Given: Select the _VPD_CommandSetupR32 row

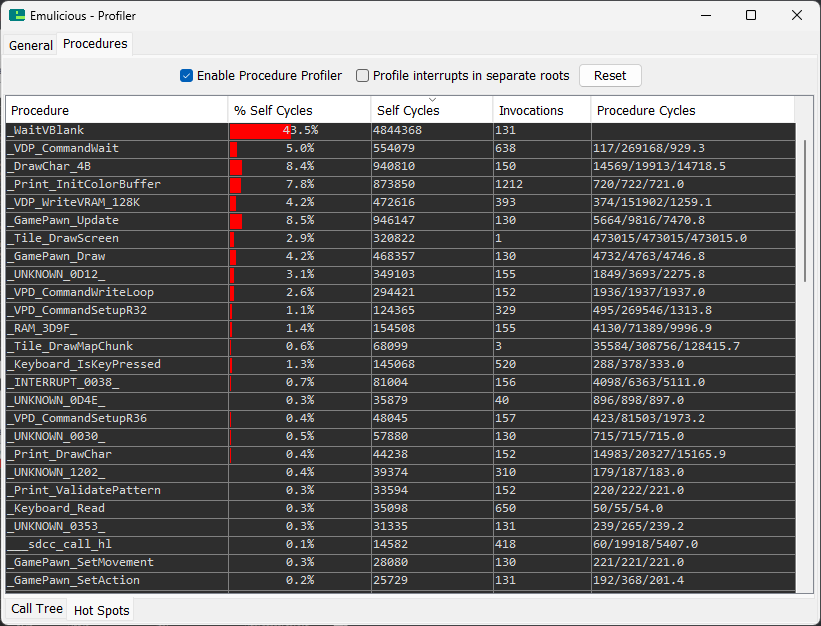Looking at the screenshot, I should coord(401,310).
